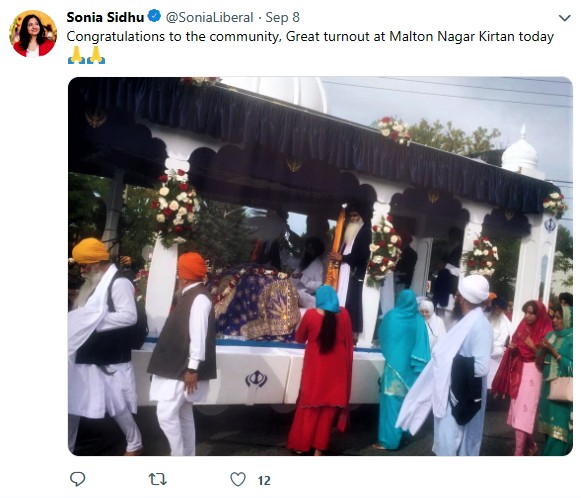
Task: Click the Khanda emblem on the white float
Action: coord(256,379)
